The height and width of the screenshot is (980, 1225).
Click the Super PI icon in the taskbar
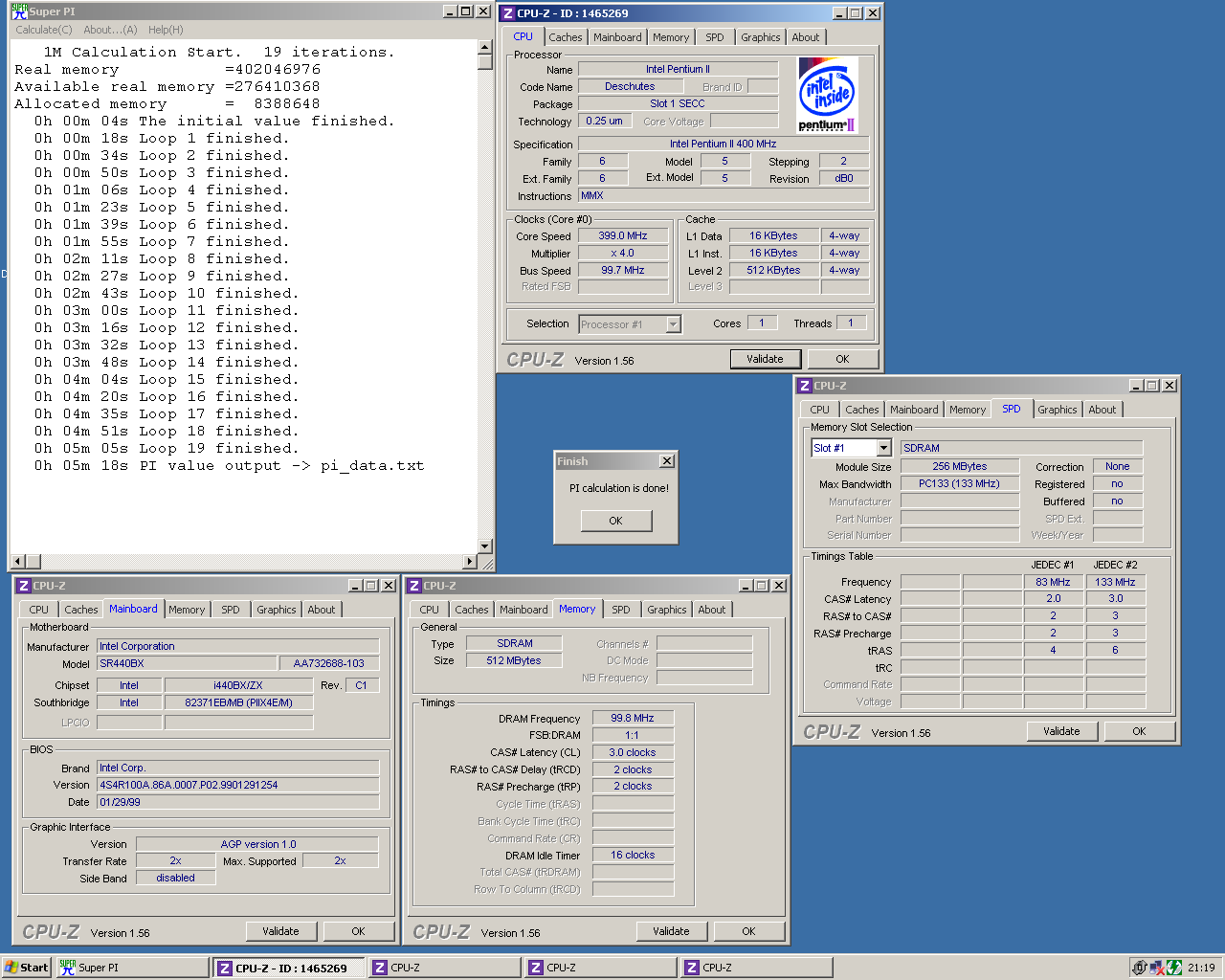tap(67, 968)
